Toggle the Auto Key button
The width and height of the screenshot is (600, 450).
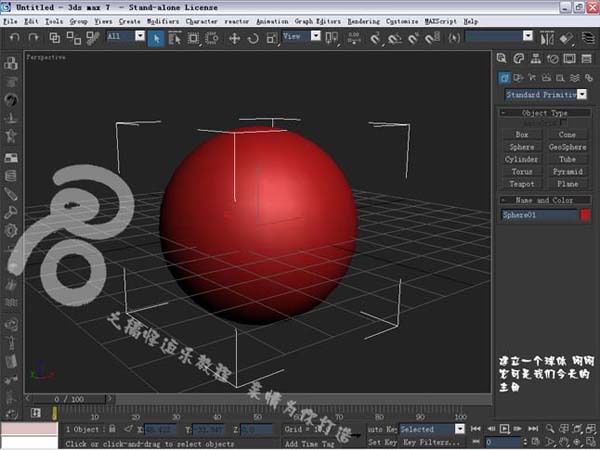(382, 429)
